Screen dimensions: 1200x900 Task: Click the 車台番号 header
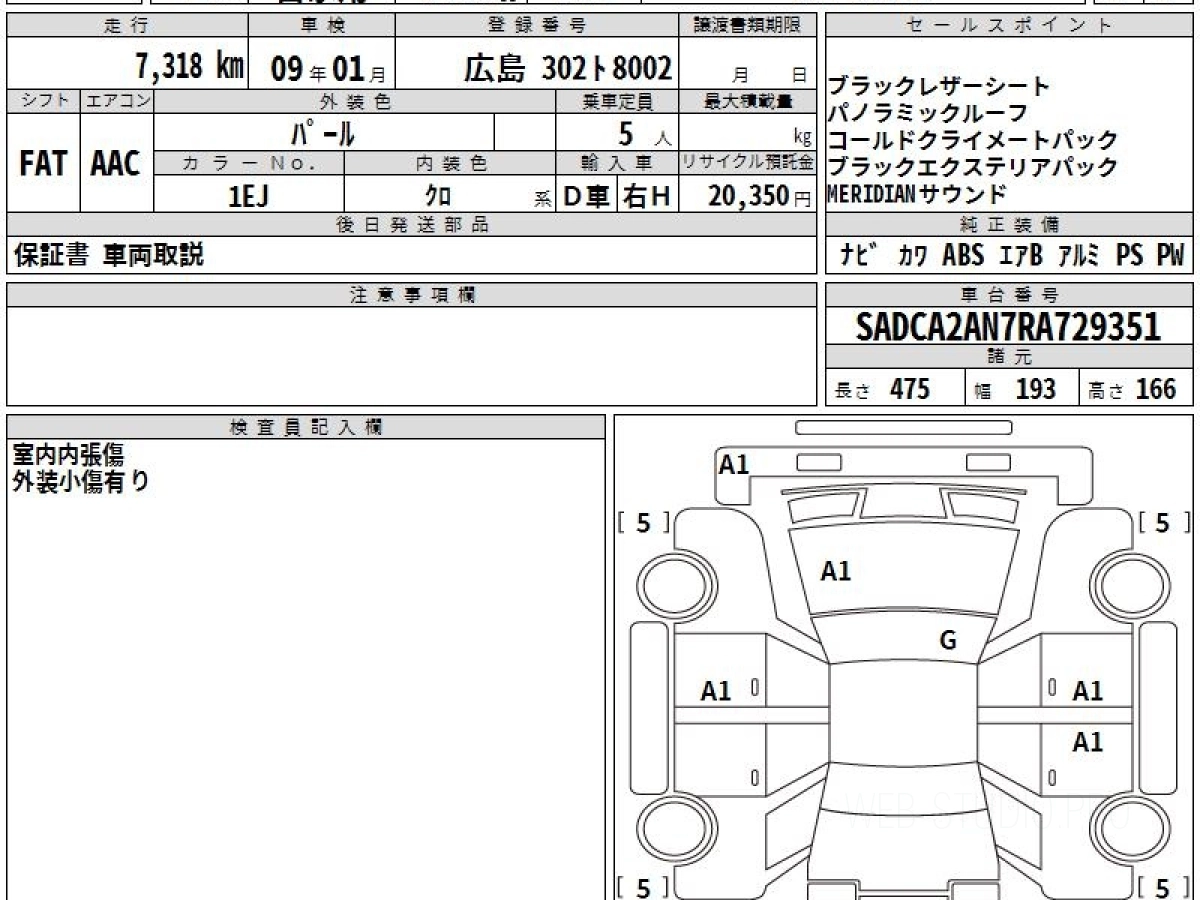click(1010, 294)
